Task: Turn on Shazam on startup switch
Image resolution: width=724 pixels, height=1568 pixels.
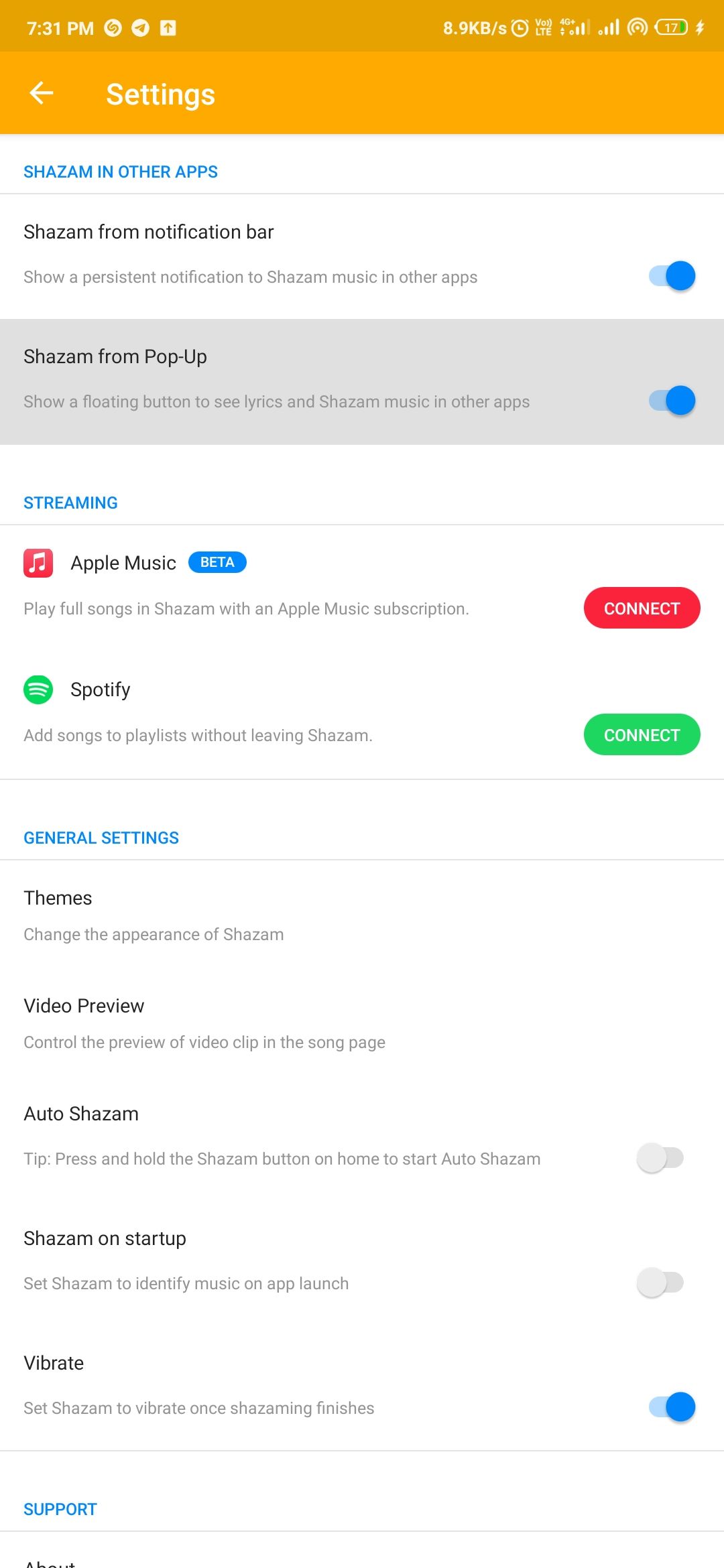Action: coord(660,1283)
